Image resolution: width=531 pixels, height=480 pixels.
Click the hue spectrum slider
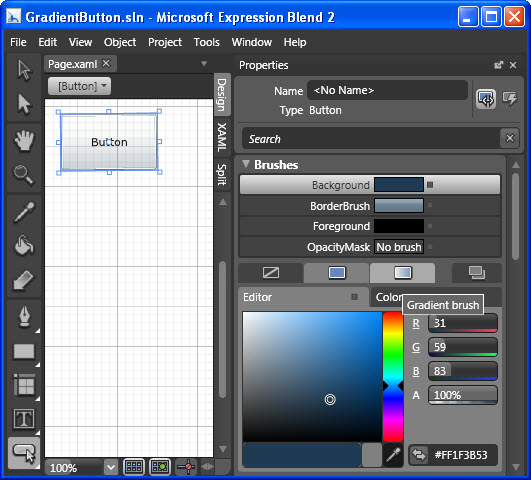[x=393, y=377]
